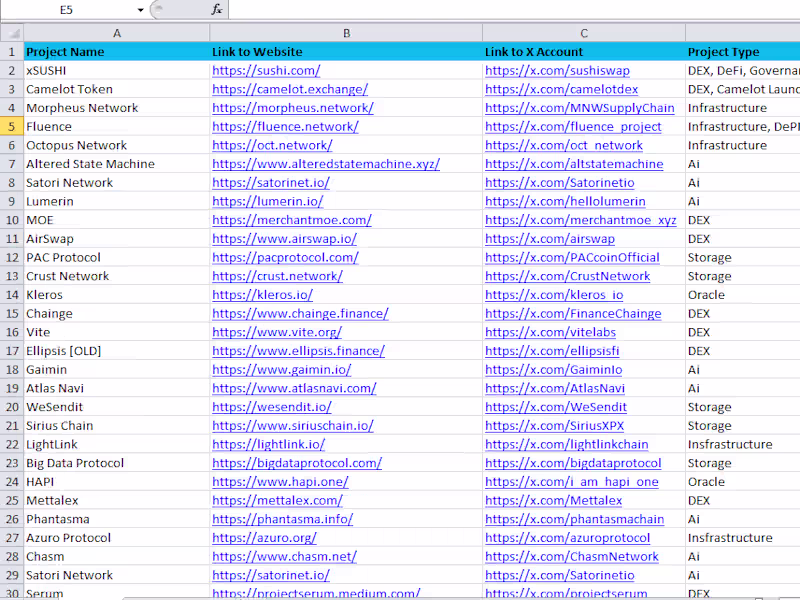
Task: Open the https://x.com/camelotdex link
Action: (x=562, y=89)
